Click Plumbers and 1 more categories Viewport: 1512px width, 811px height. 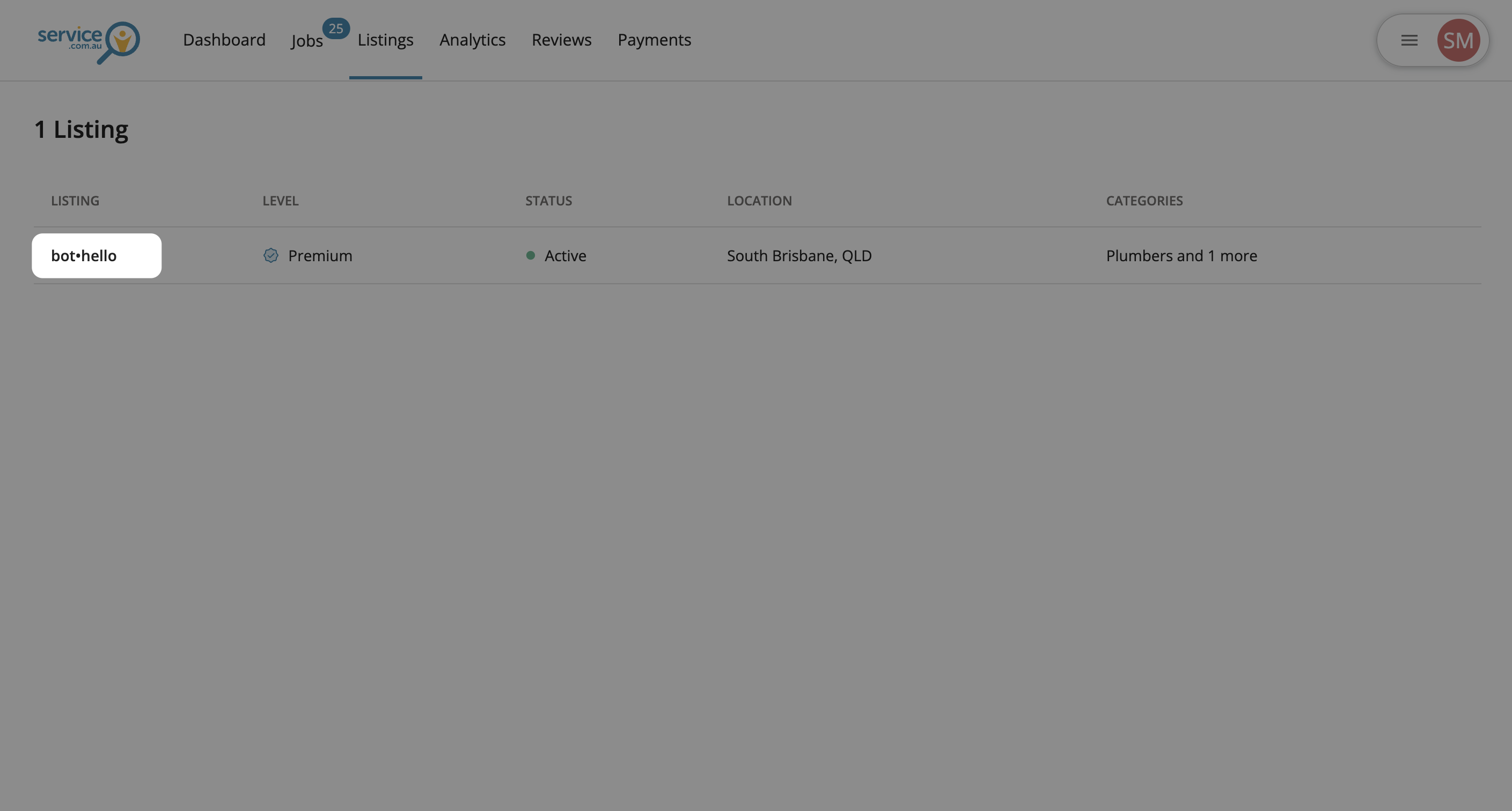(1181, 256)
